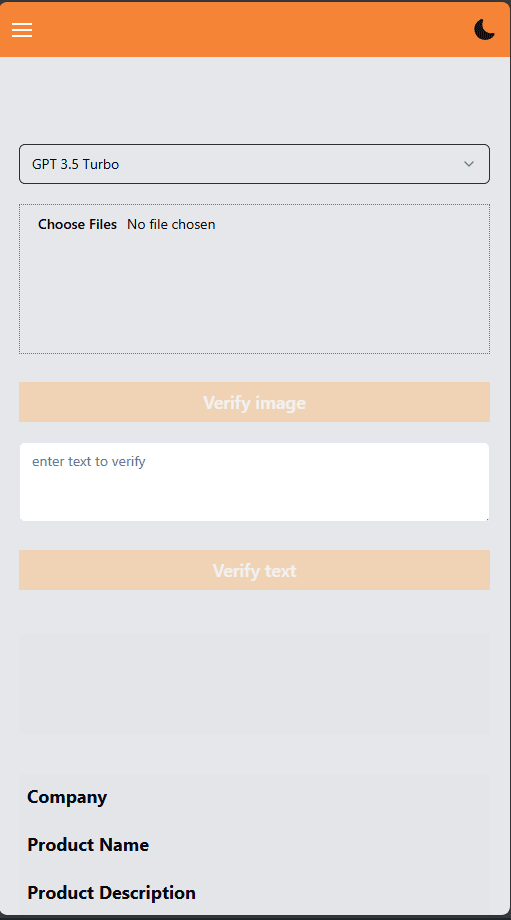
Task: Click inside the dashed file upload area
Action: click(x=254, y=293)
